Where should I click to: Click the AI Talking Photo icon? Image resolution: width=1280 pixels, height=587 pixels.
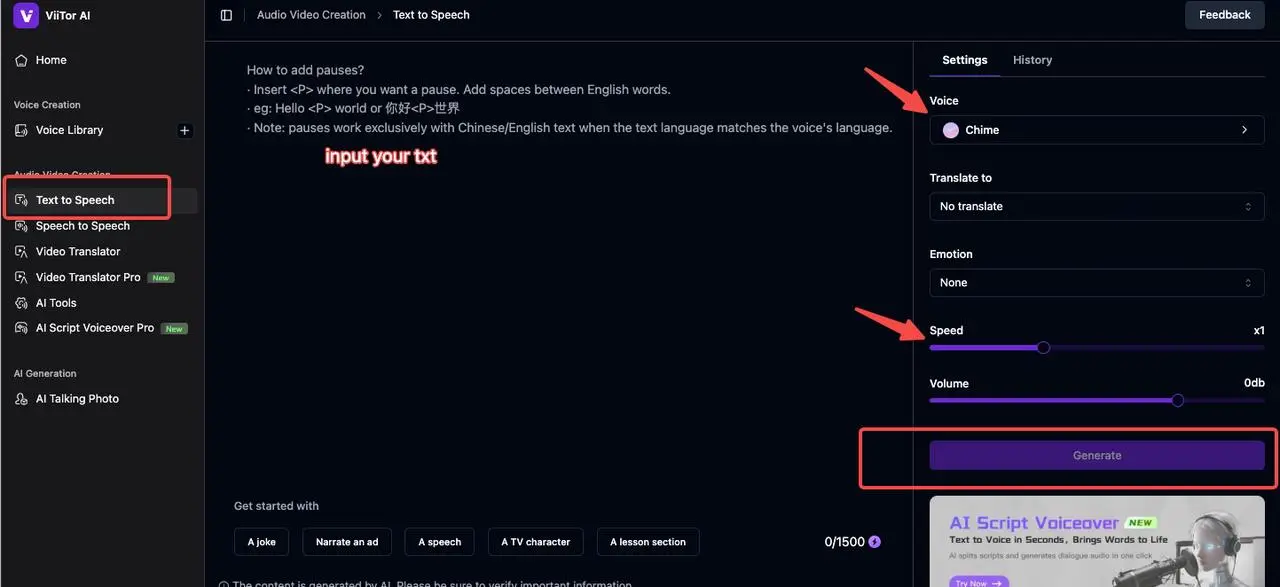(x=21, y=399)
